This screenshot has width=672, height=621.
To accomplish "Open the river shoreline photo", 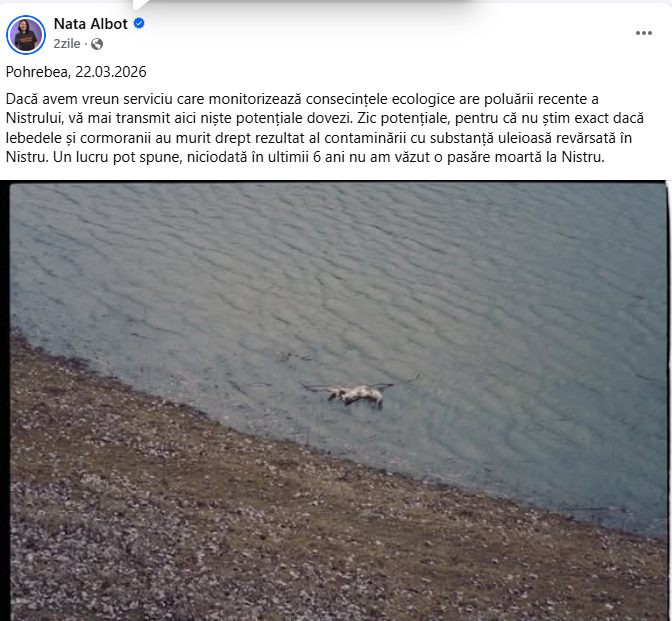I will point(338,401).
